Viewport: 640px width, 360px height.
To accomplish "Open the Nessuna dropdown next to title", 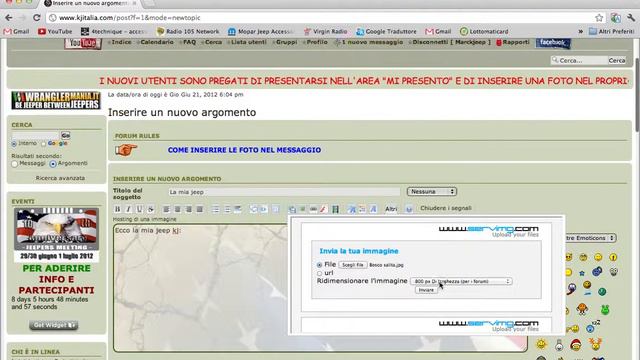I will [432, 191].
